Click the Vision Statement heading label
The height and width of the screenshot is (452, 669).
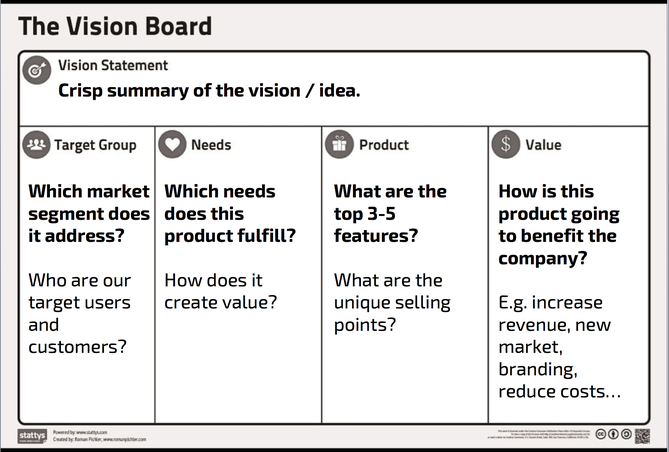click(x=113, y=65)
